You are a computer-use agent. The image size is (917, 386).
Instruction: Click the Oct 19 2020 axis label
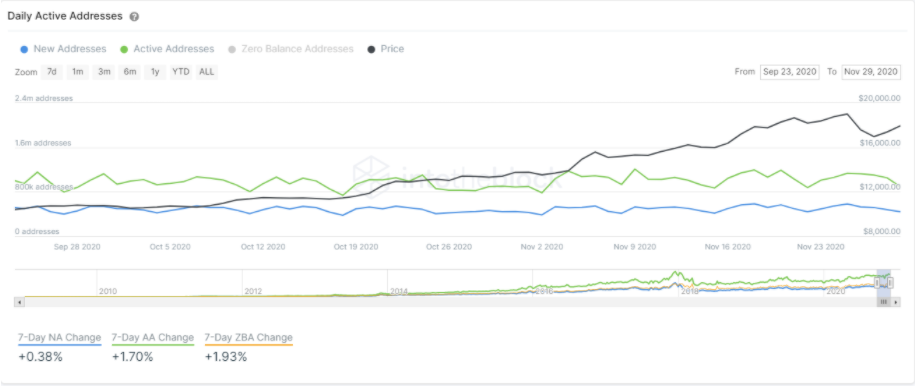[356, 247]
